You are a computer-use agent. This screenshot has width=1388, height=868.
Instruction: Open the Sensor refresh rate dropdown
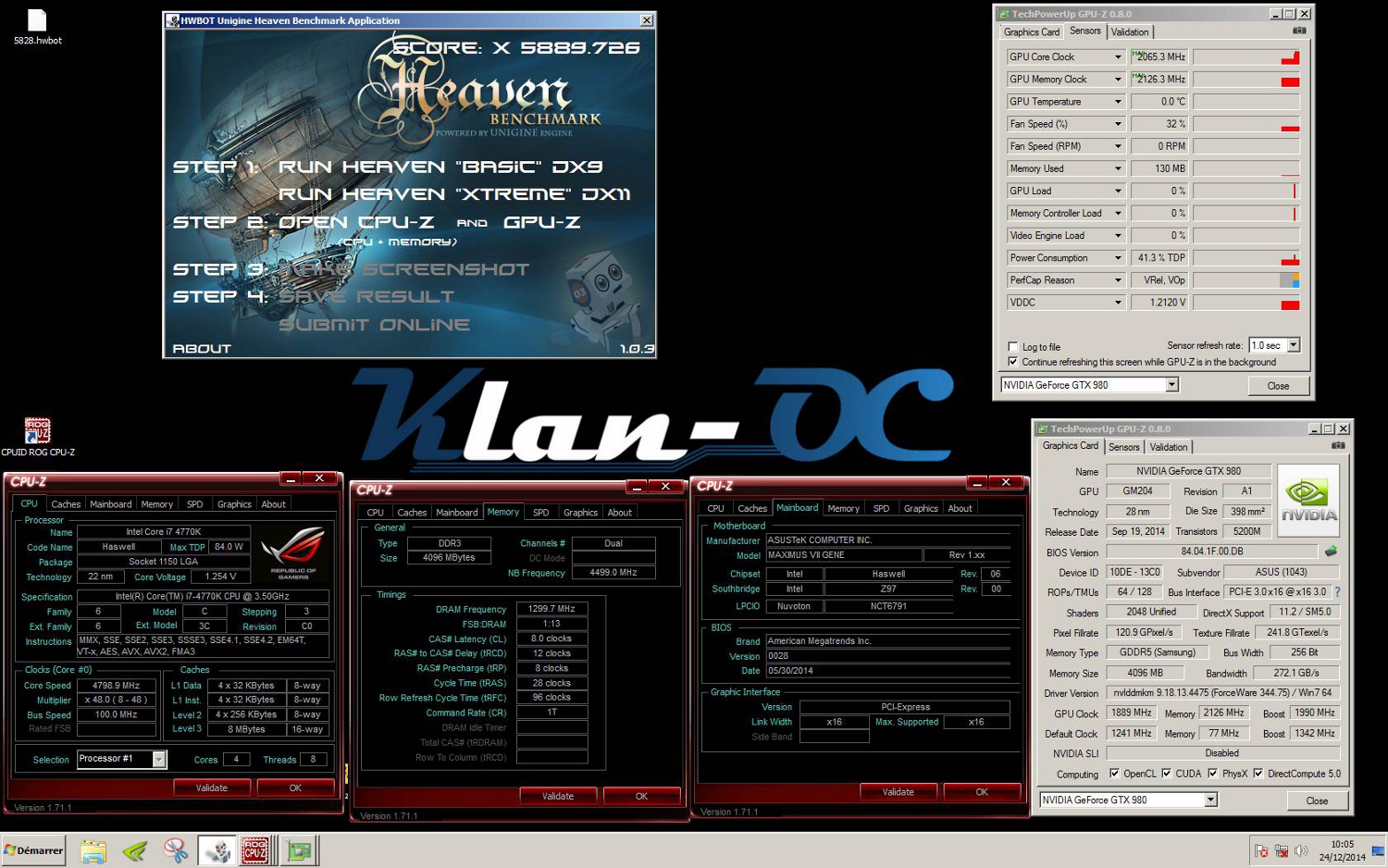click(1294, 345)
